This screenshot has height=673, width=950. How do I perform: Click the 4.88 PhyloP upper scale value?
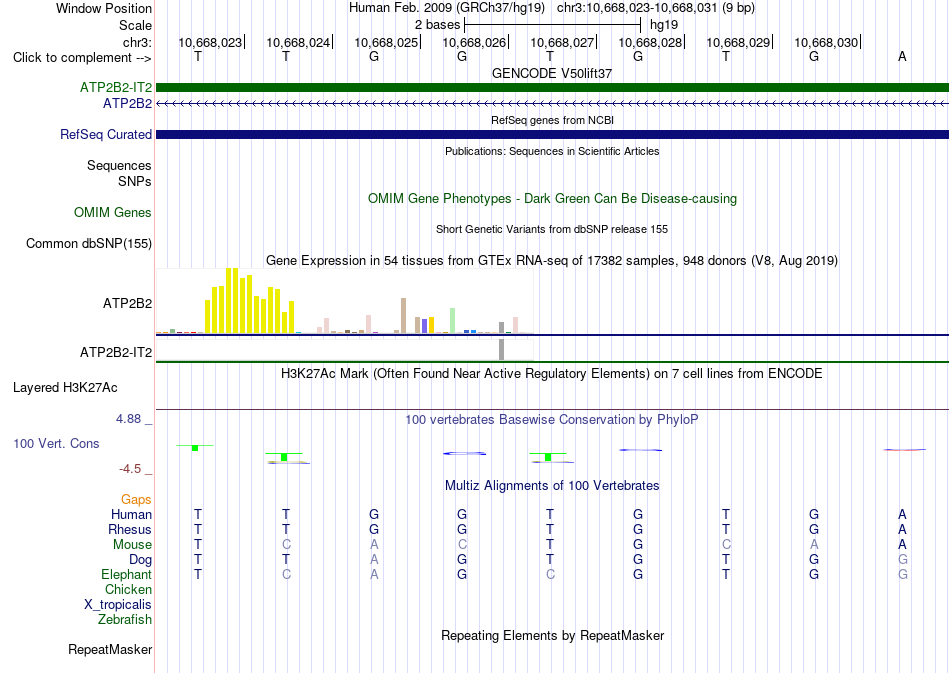(x=128, y=419)
